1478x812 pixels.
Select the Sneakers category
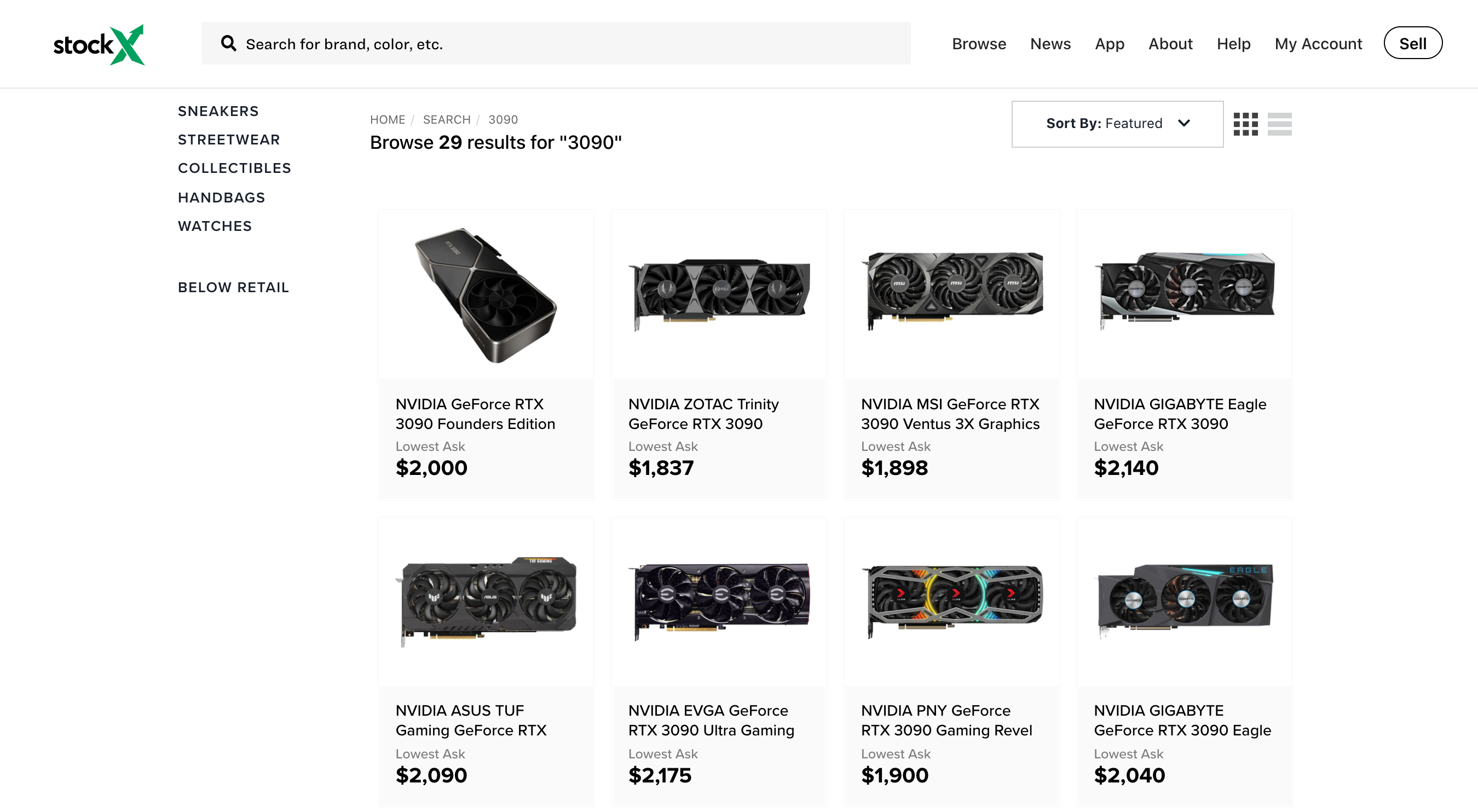tap(218, 111)
